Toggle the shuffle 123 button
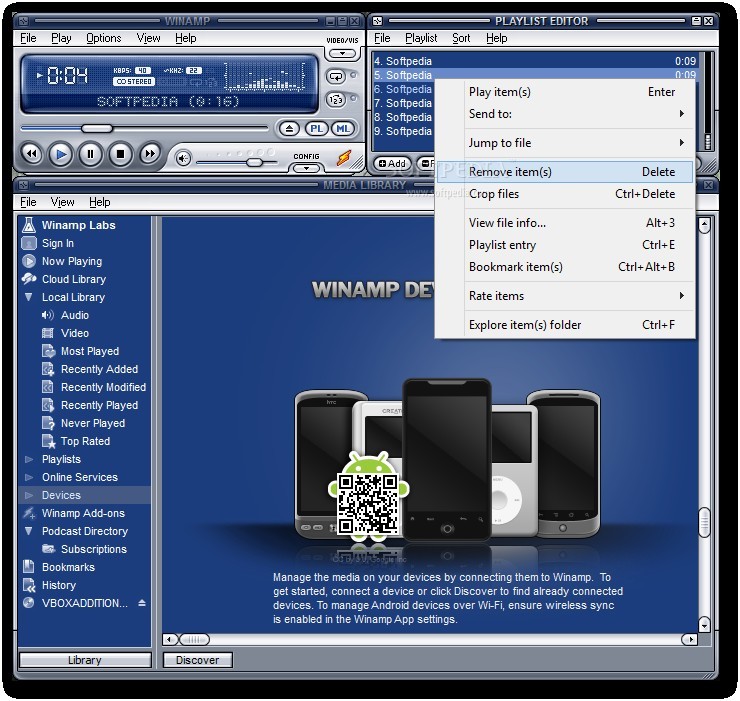The width and height of the screenshot is (740, 701). coord(336,100)
